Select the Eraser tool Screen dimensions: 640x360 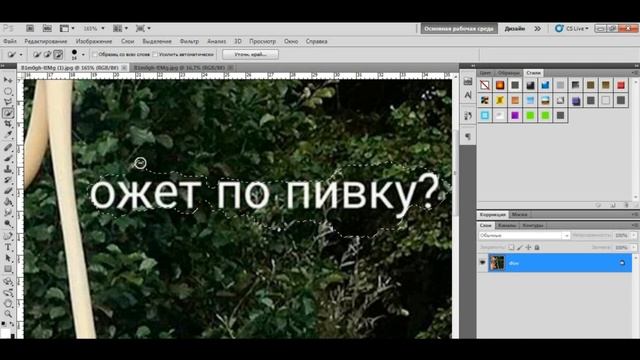(8, 191)
